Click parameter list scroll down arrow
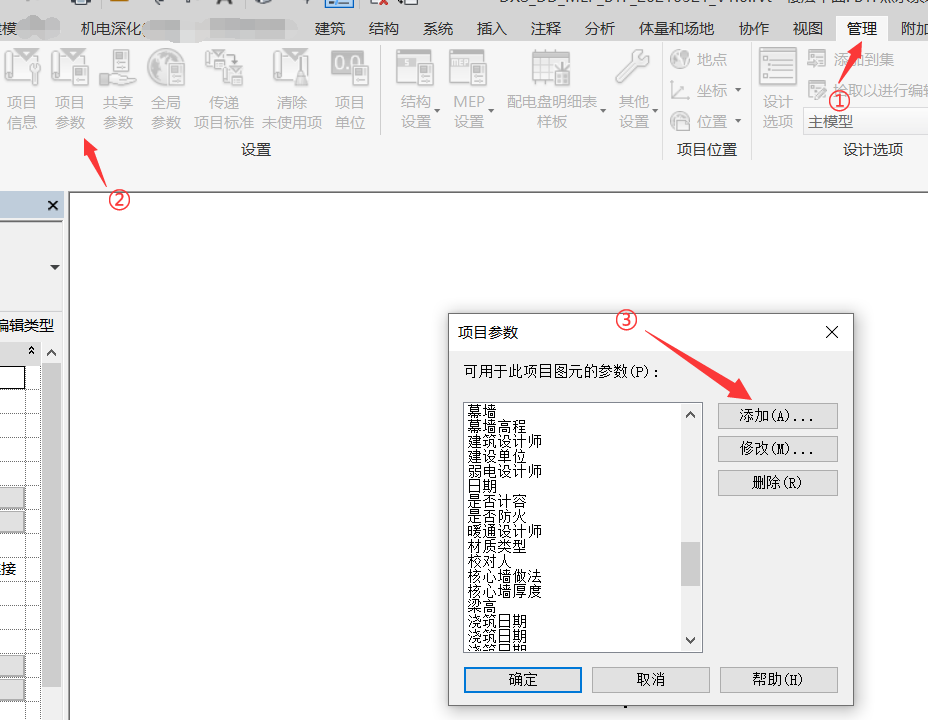Image resolution: width=928 pixels, height=720 pixels. click(x=690, y=640)
